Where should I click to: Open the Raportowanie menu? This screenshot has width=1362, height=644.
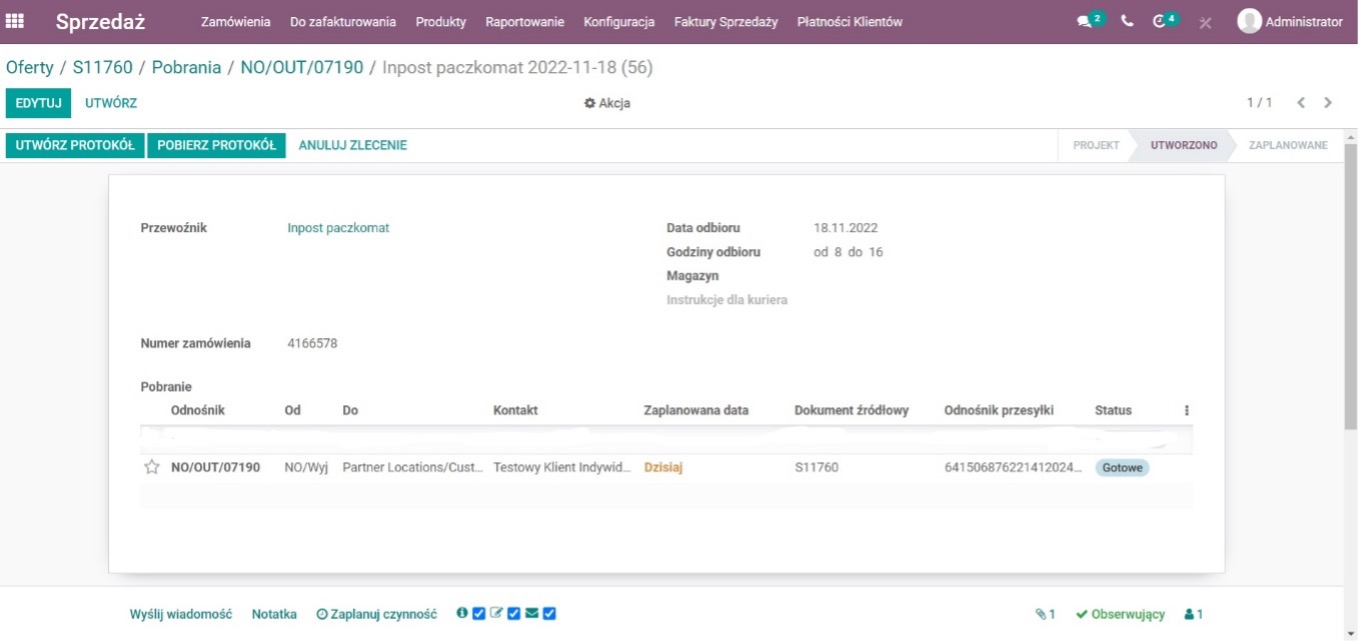tap(525, 21)
